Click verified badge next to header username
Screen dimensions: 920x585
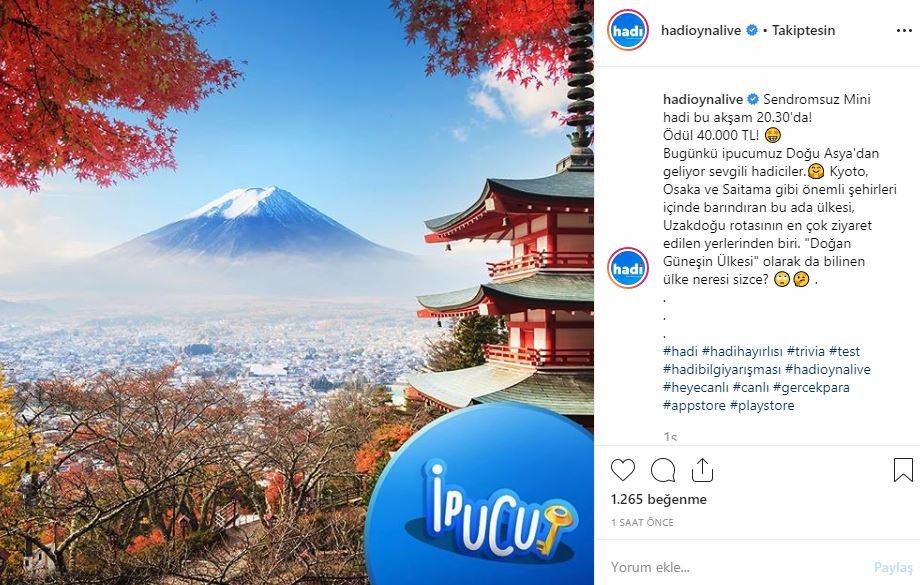point(752,30)
